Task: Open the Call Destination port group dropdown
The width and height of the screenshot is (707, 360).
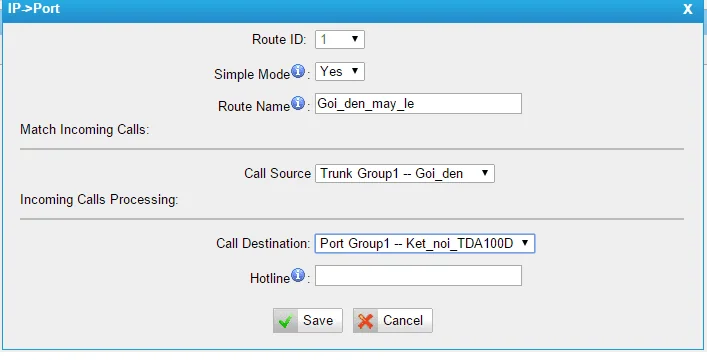Action: [x=425, y=243]
